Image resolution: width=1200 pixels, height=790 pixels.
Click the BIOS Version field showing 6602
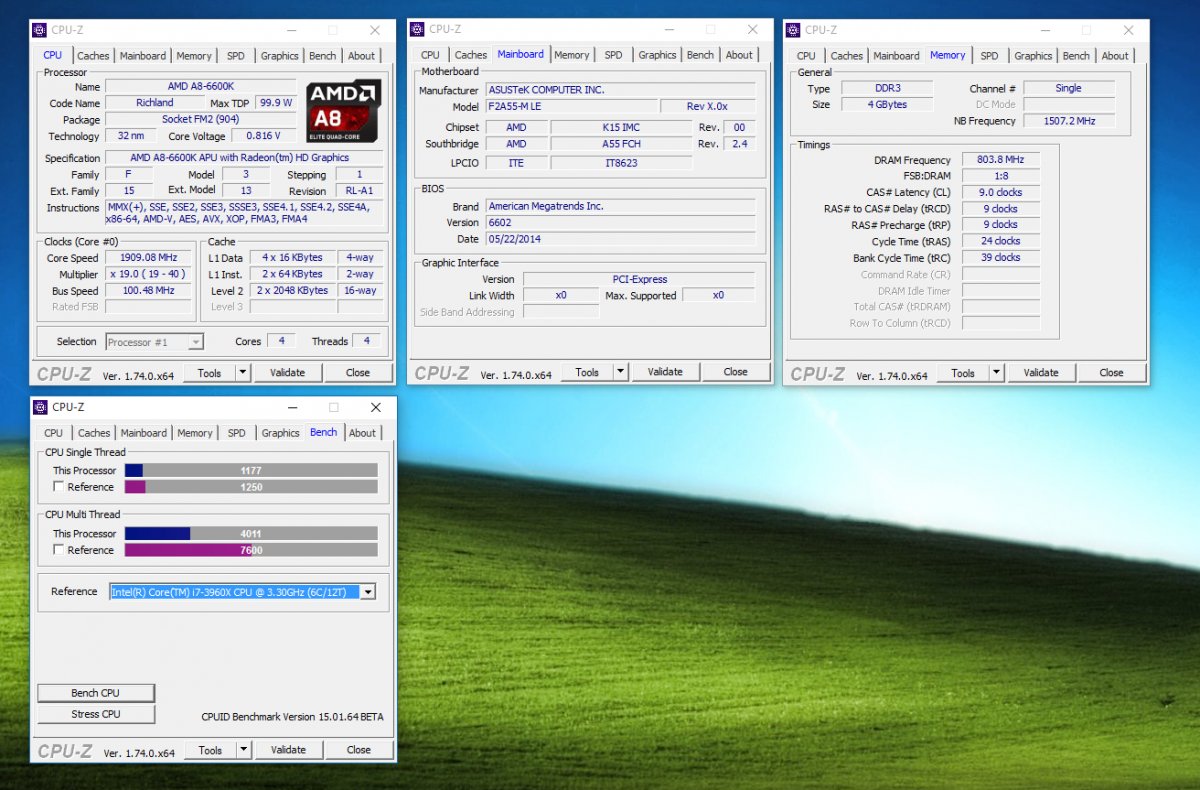pos(620,222)
